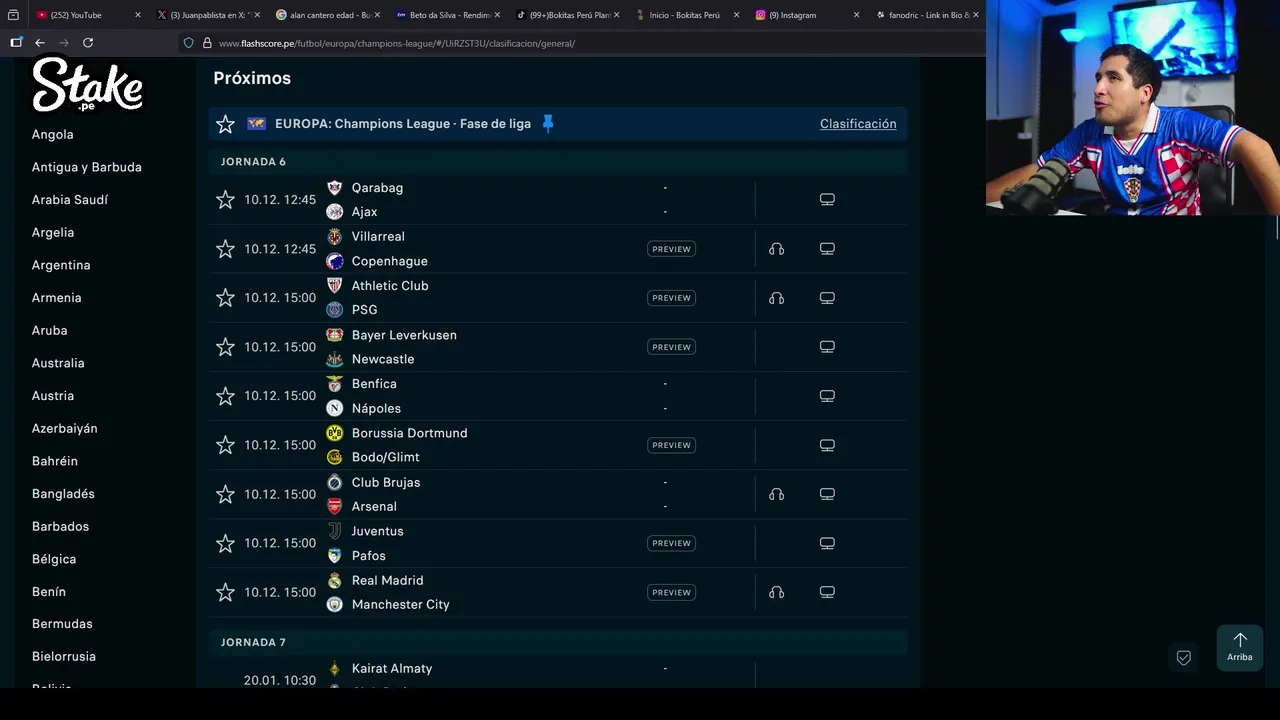Click the shield icon beside Arriba
The width and height of the screenshot is (1280, 720).
point(1183,658)
